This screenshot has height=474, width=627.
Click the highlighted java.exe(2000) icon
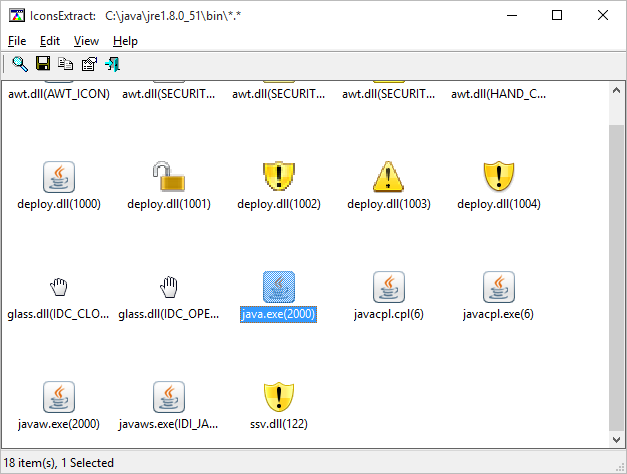point(279,287)
